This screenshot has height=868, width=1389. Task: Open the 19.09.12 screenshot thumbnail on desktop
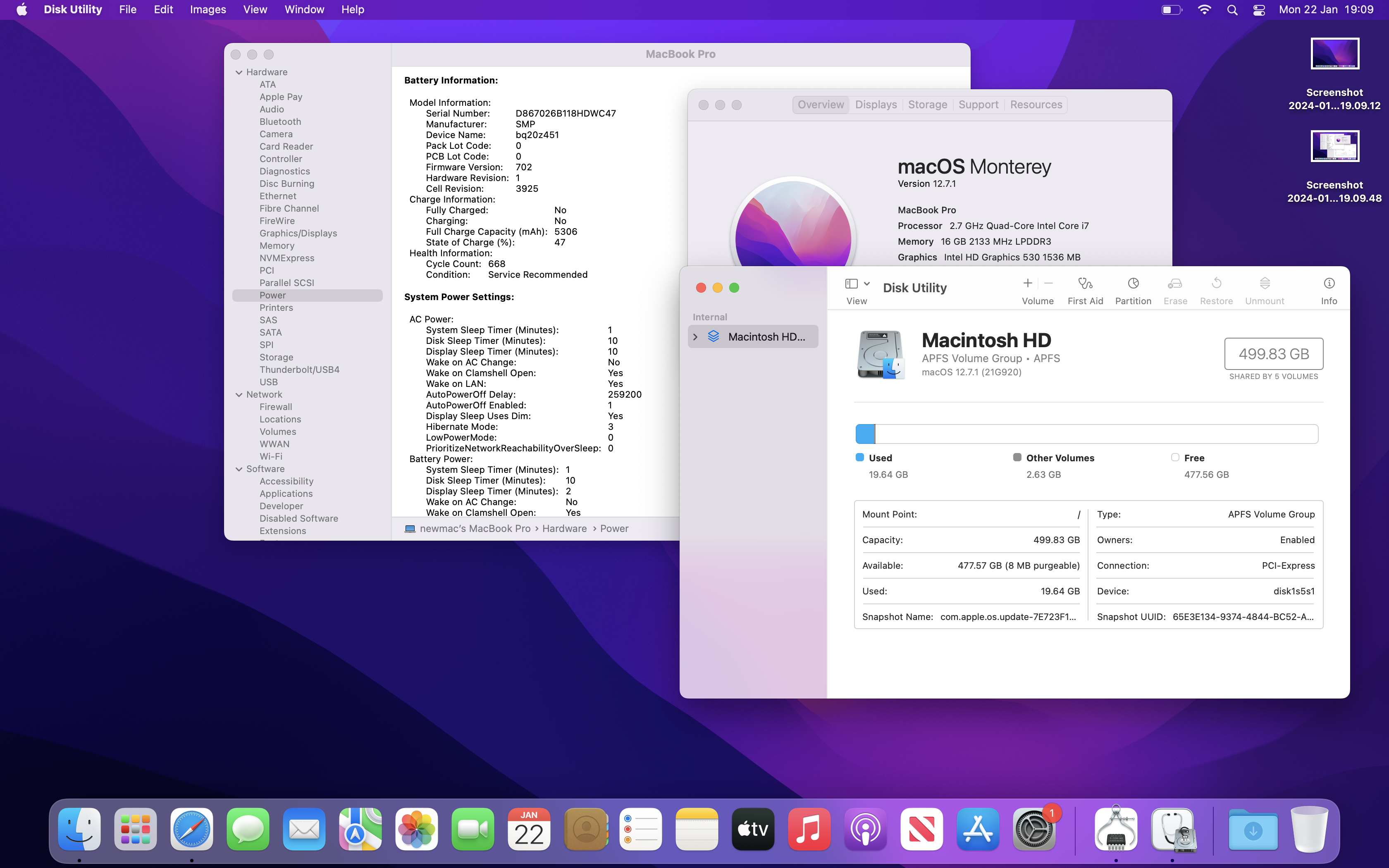[1335, 54]
